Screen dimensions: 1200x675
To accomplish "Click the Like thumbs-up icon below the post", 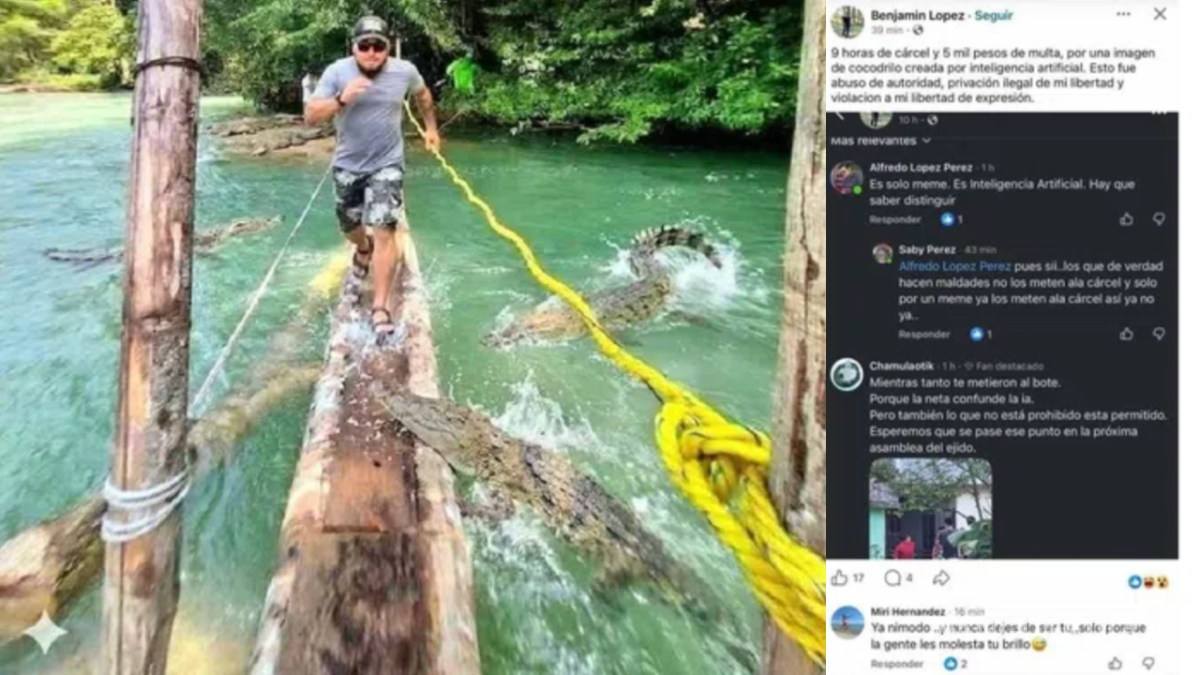I will (839, 579).
